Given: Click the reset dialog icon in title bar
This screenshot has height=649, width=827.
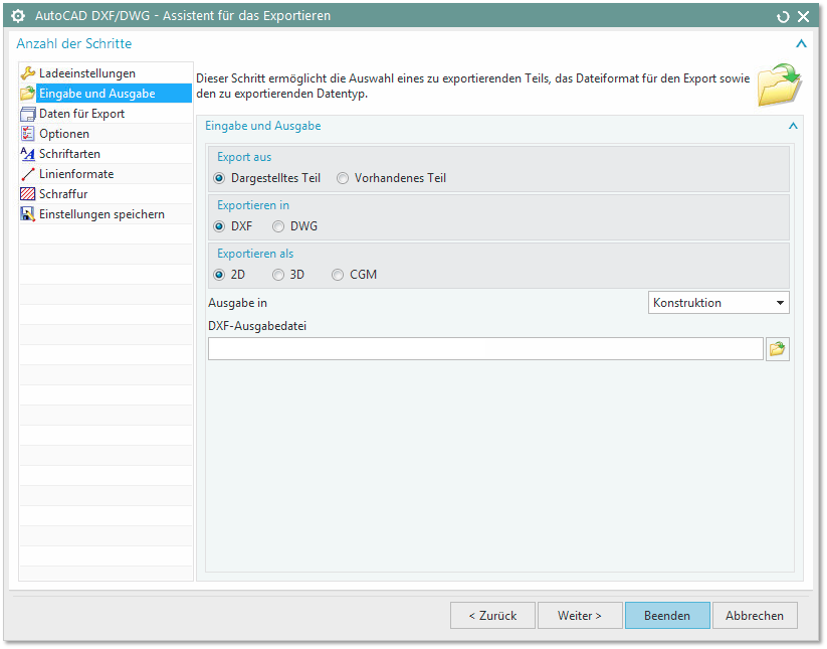Looking at the screenshot, I should click(x=782, y=16).
